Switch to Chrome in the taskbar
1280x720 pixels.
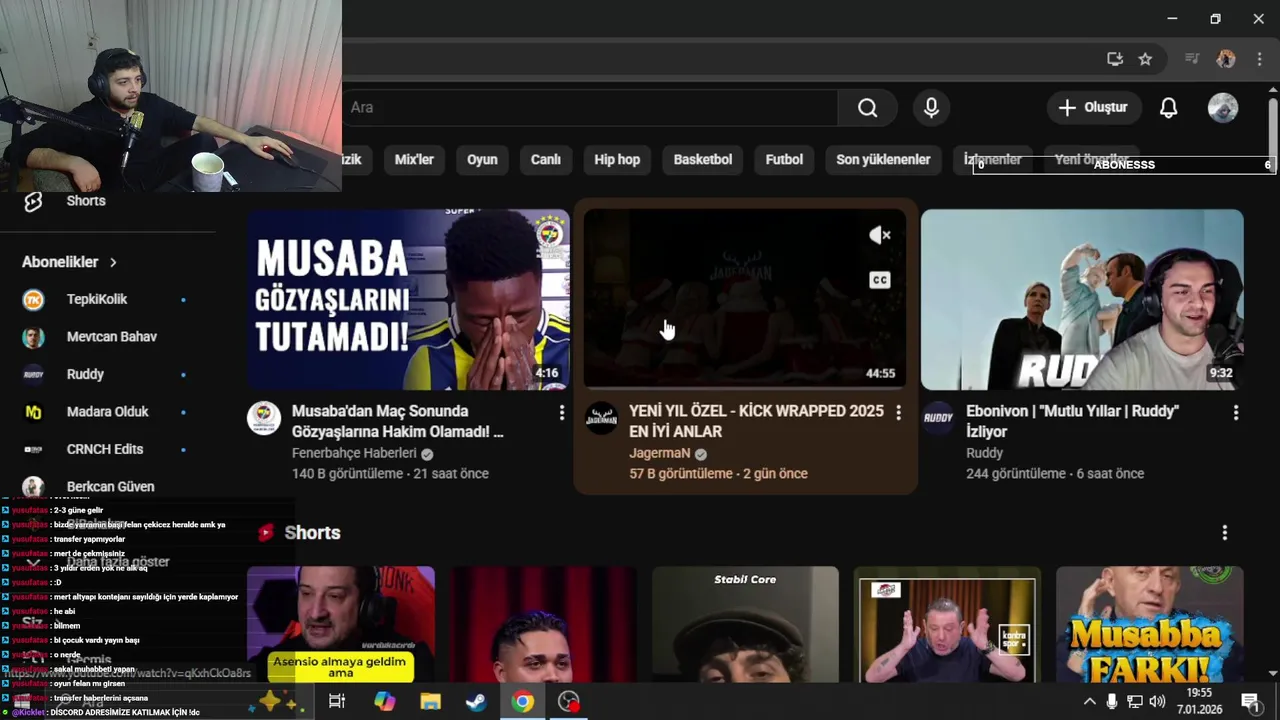pyautogui.click(x=522, y=702)
